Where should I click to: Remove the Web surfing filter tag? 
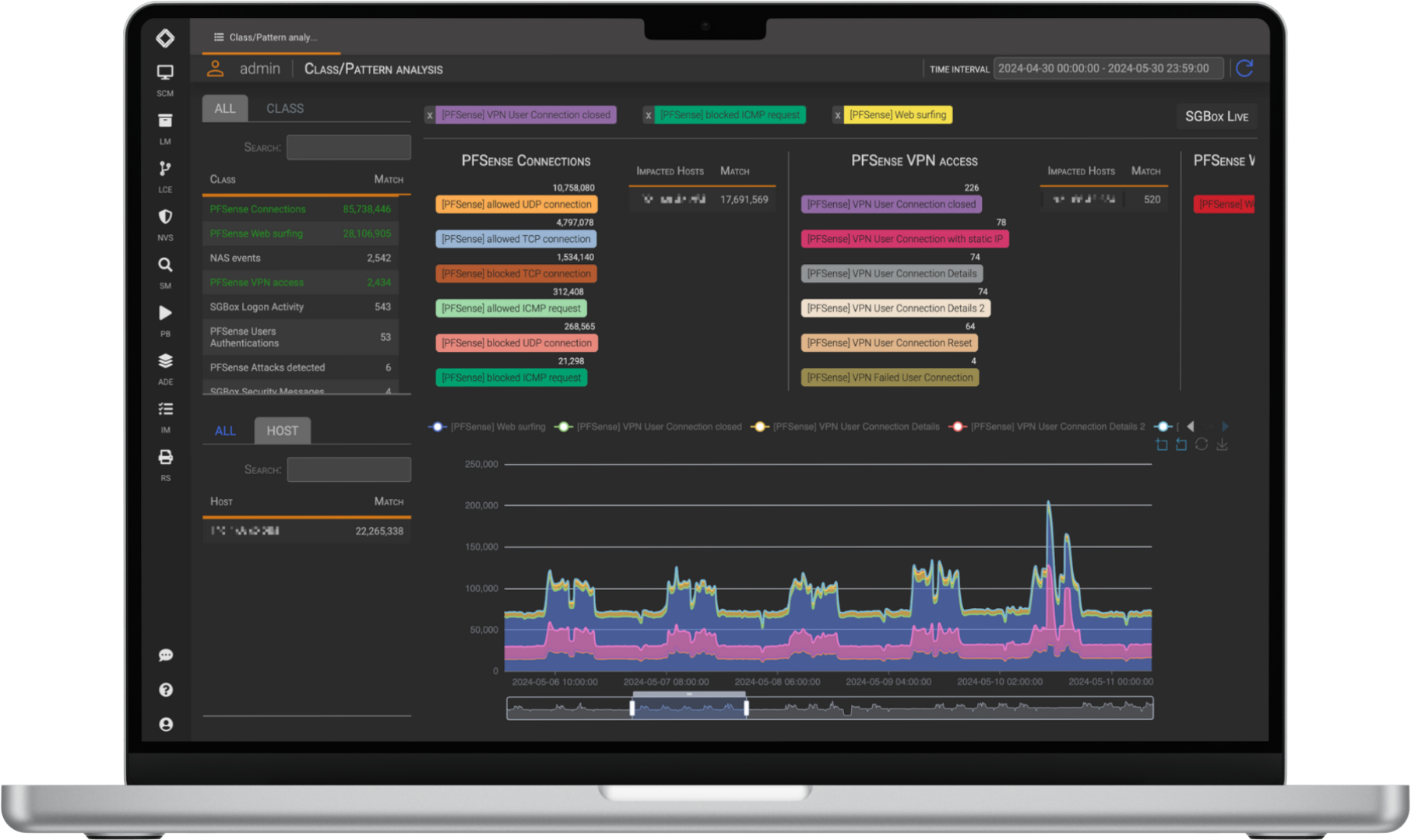(838, 115)
